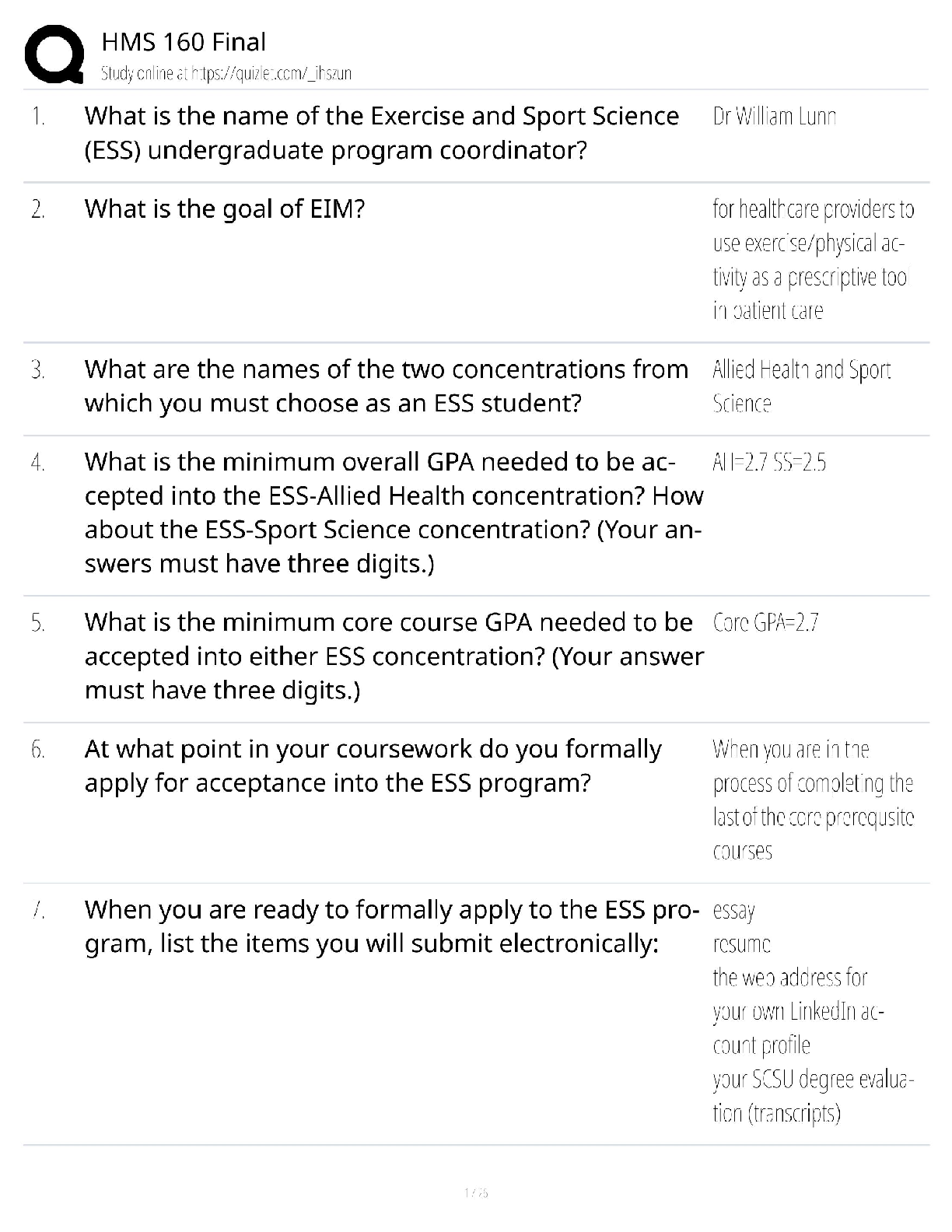Select the answer Dr William Lunn
The height and width of the screenshot is (1232, 952).
tap(775, 117)
